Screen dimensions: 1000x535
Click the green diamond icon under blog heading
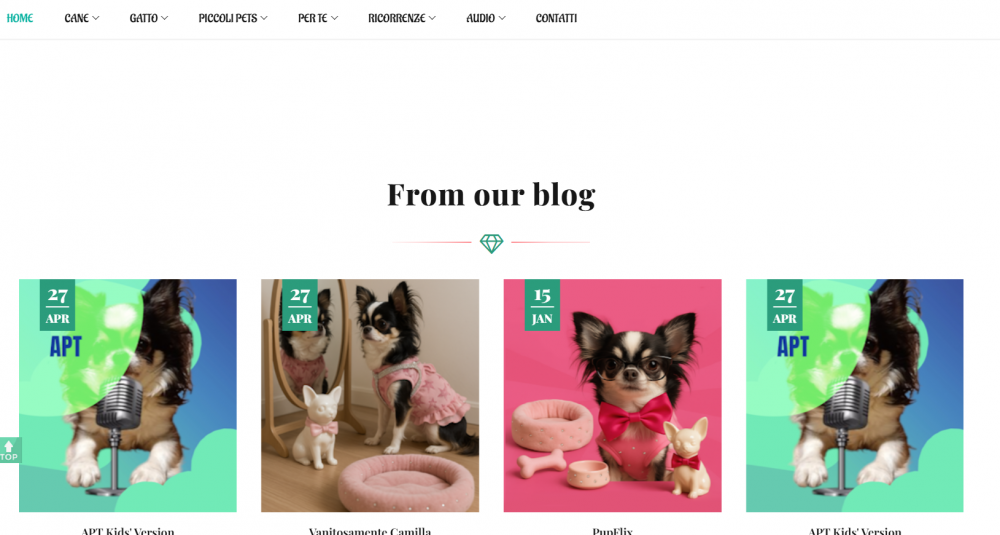click(x=491, y=243)
